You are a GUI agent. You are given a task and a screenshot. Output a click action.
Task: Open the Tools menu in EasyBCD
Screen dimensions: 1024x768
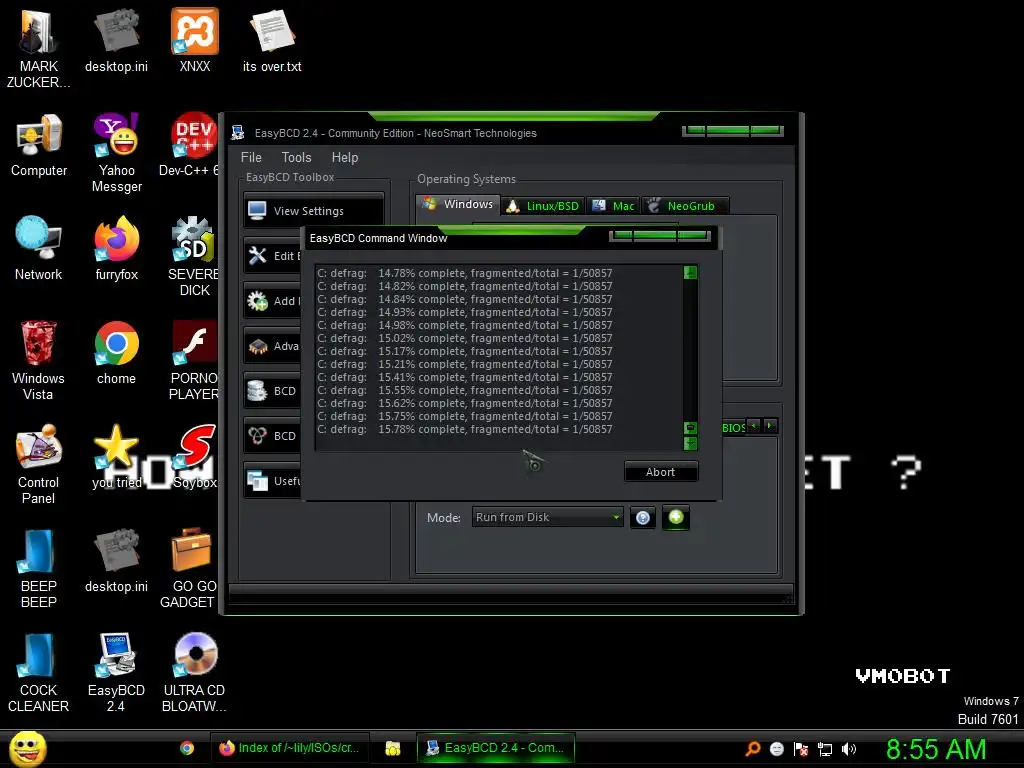point(296,157)
